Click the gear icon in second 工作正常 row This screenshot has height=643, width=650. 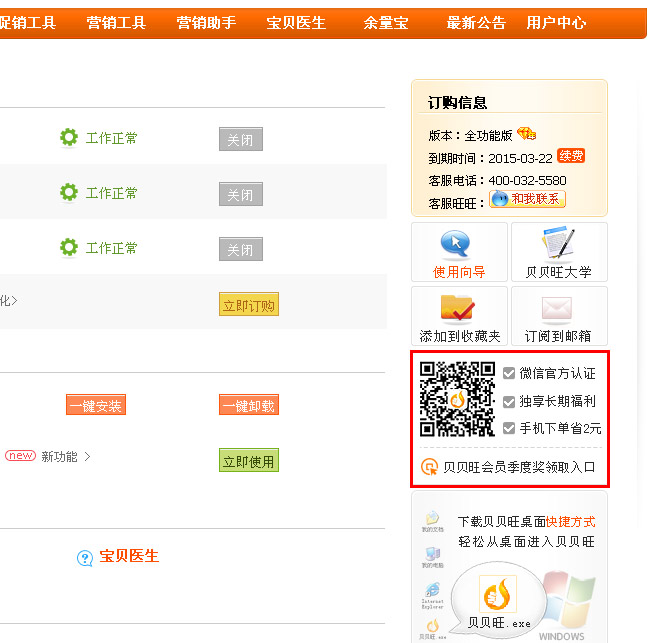(69, 192)
